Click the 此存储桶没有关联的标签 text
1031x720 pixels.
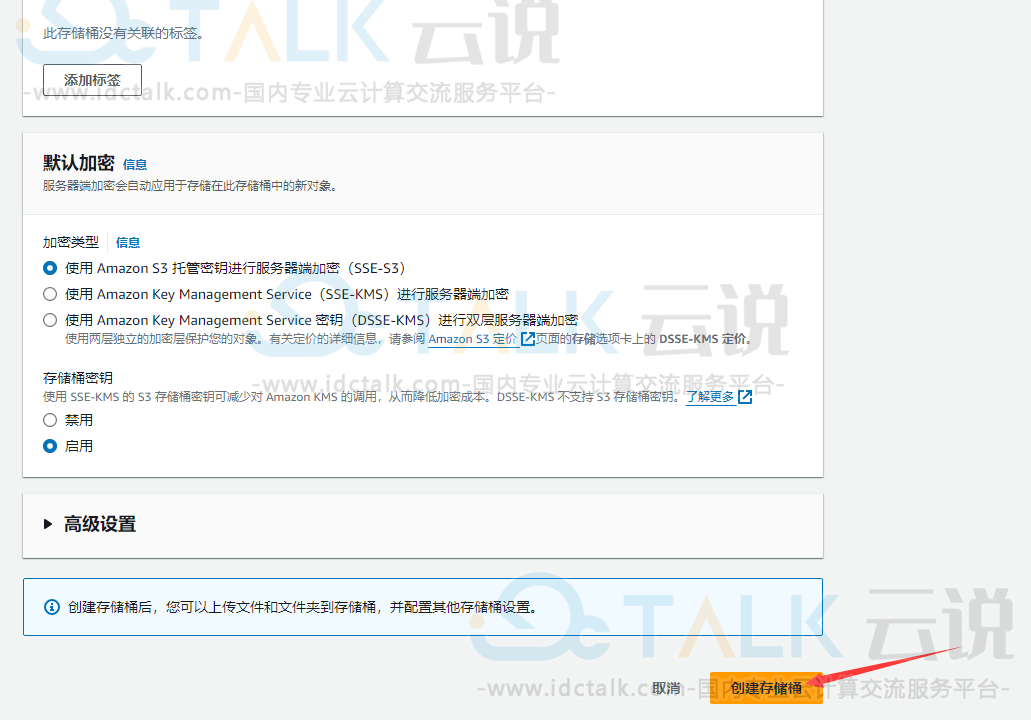pos(124,34)
